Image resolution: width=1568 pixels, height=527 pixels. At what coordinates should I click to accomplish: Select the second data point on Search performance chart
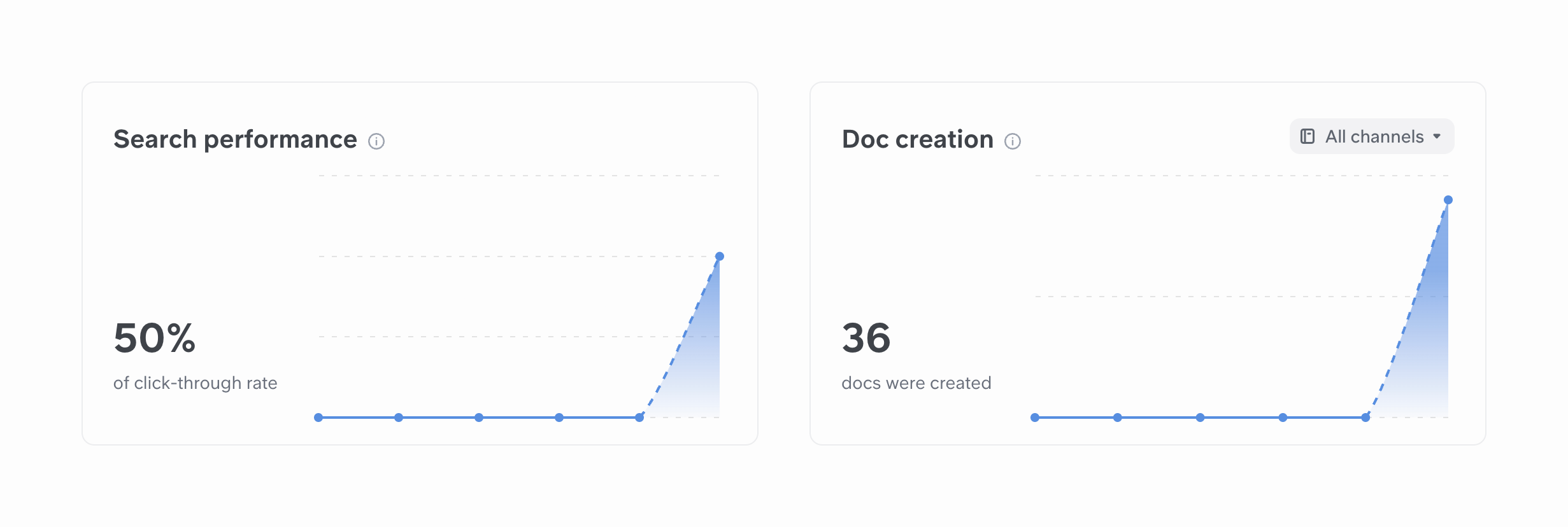point(399,418)
